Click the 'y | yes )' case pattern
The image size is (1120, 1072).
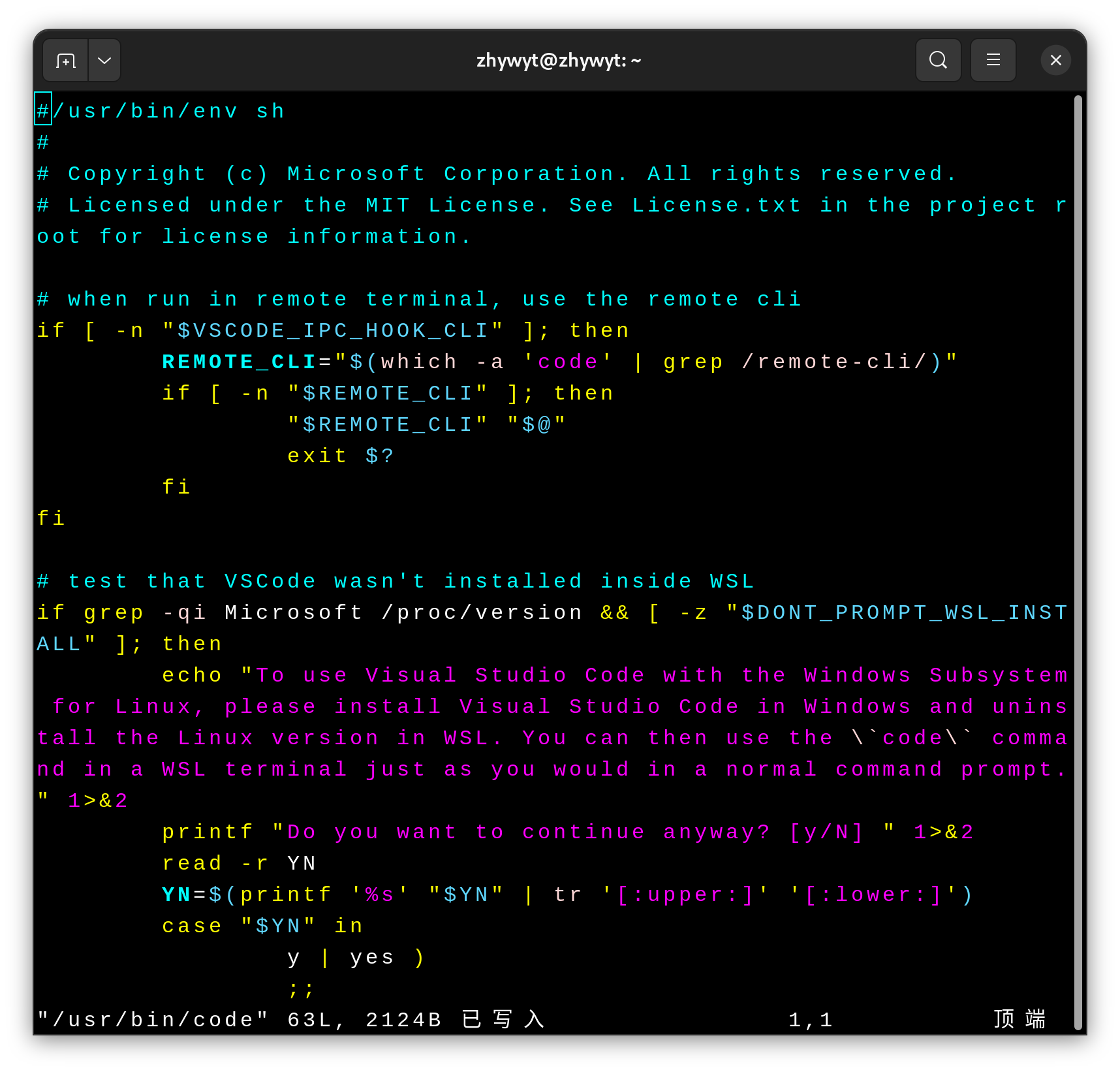point(356,957)
